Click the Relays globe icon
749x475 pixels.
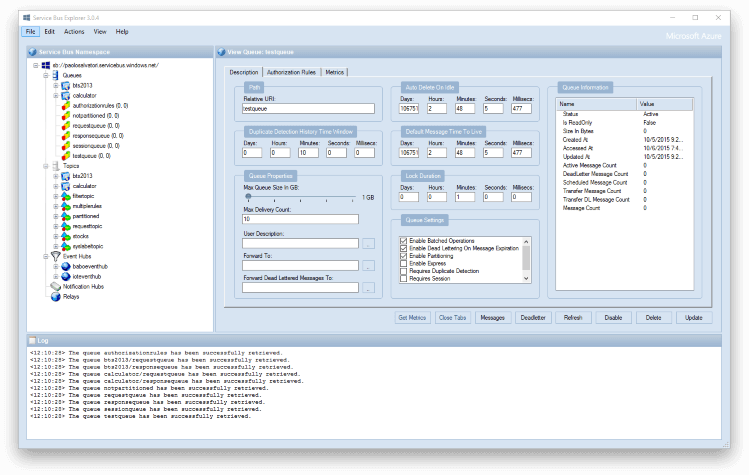point(56,297)
